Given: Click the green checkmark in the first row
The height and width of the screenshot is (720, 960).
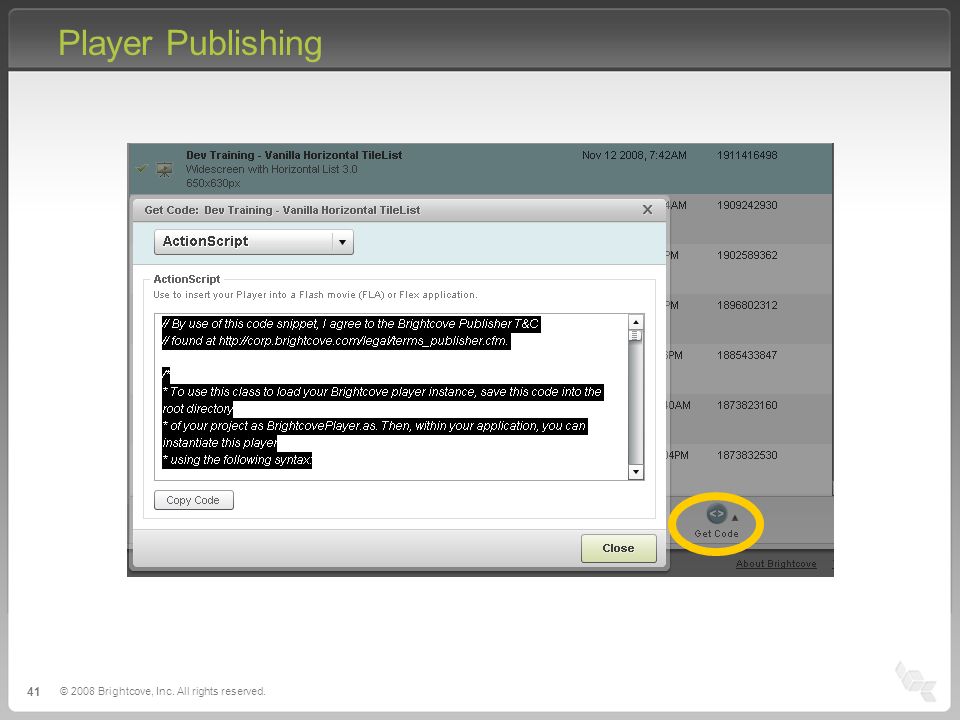Looking at the screenshot, I should click(141, 168).
